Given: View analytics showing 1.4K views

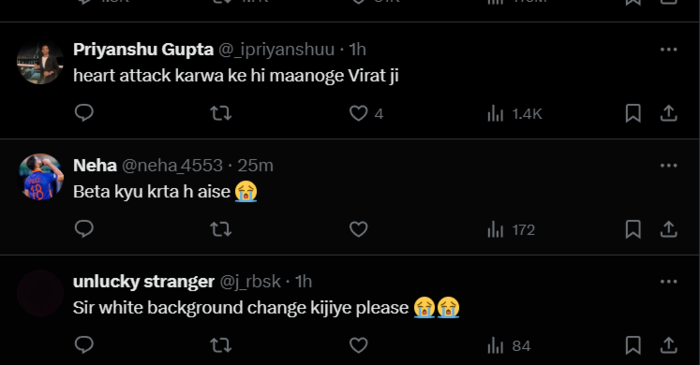Looking at the screenshot, I should [x=514, y=114].
